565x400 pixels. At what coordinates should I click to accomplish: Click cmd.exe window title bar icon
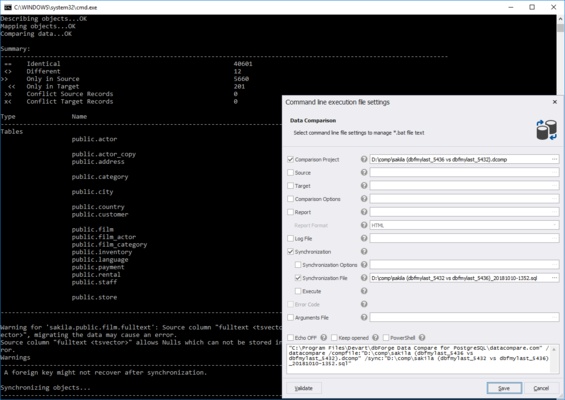[8, 7]
